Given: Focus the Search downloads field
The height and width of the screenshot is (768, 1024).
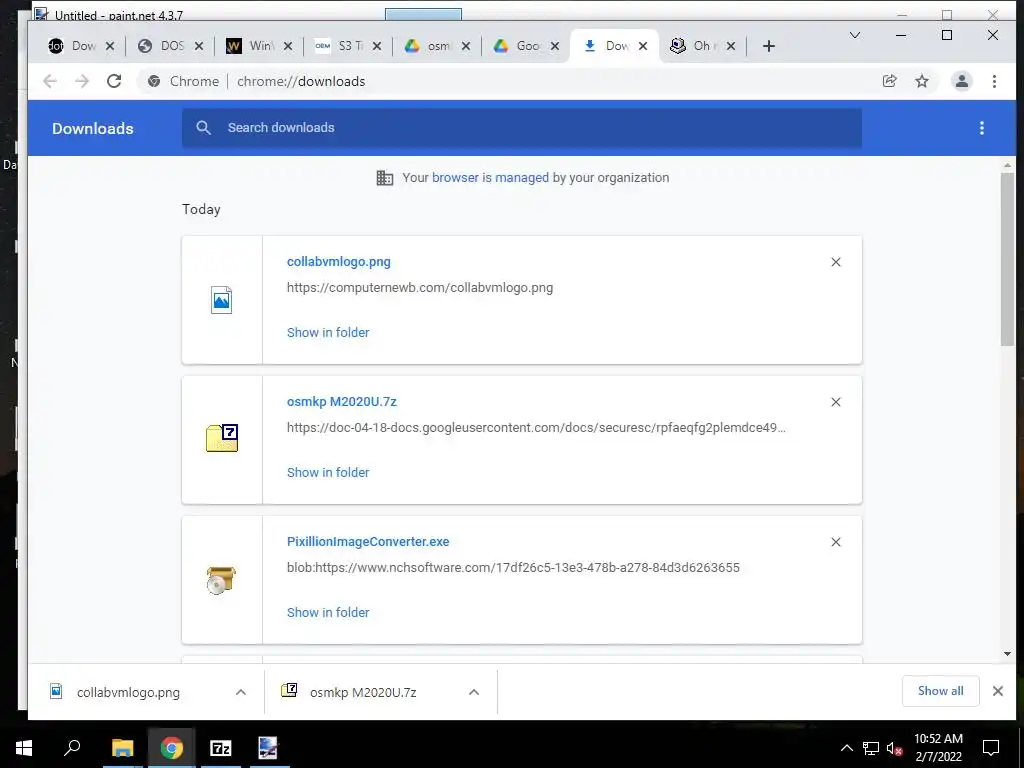Looking at the screenshot, I should pyautogui.click(x=521, y=128).
